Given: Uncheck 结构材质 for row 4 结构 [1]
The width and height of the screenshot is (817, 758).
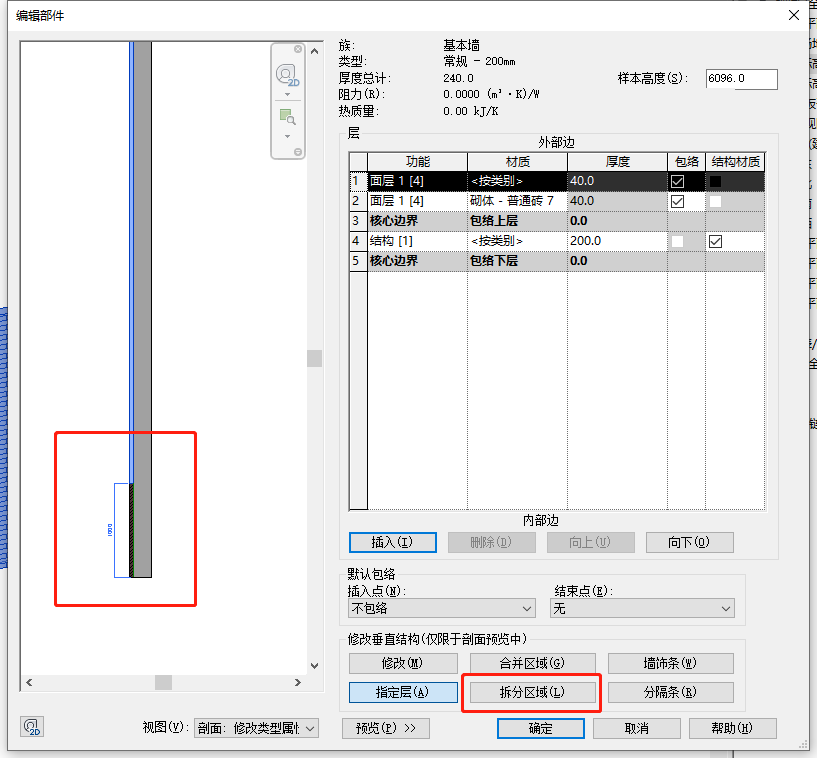Looking at the screenshot, I should pyautogui.click(x=715, y=241).
